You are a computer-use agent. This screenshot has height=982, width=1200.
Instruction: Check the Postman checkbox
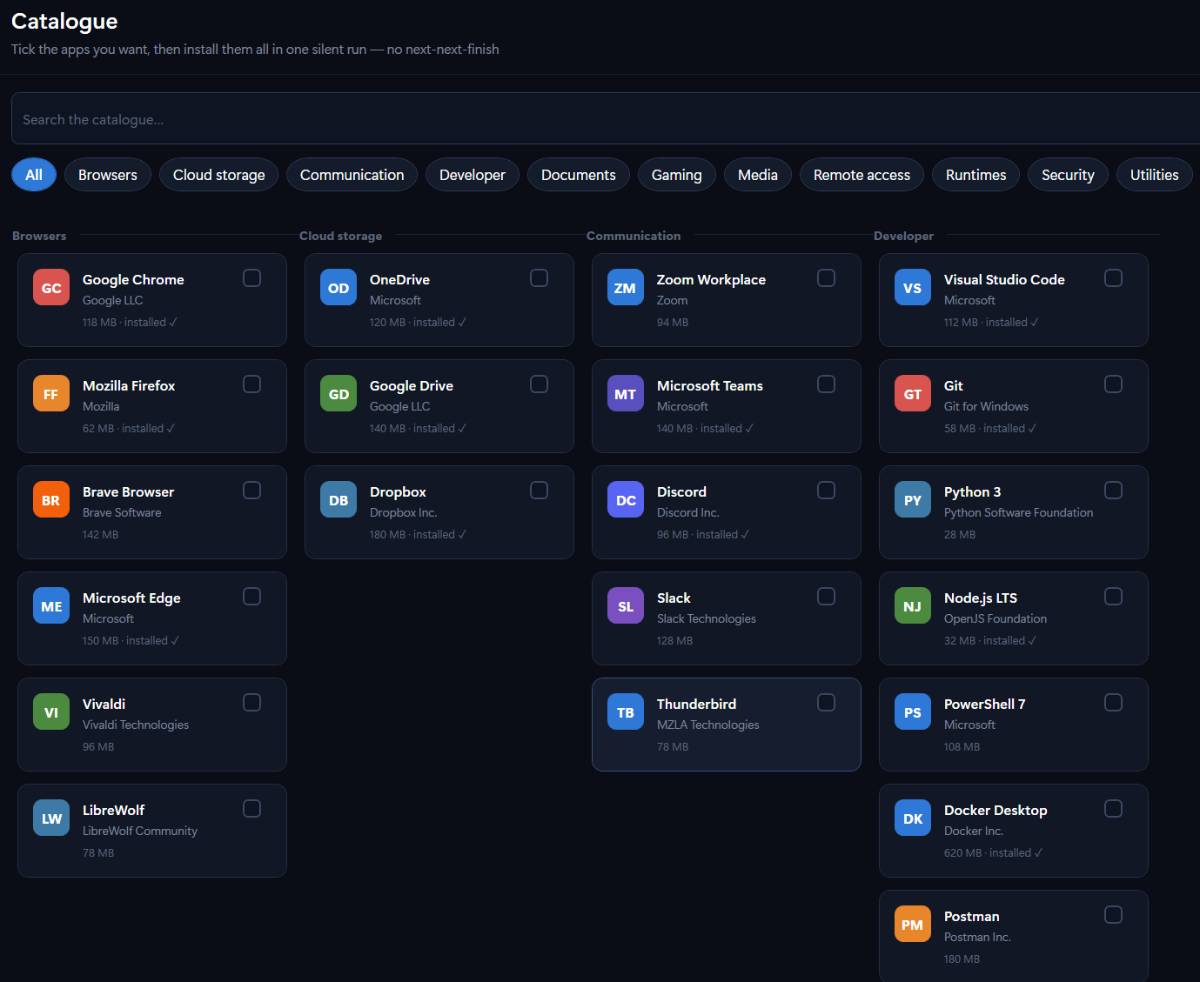pos(1113,914)
